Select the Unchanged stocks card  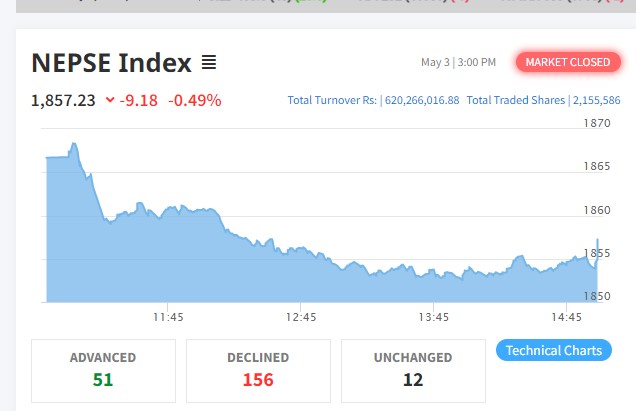point(413,369)
